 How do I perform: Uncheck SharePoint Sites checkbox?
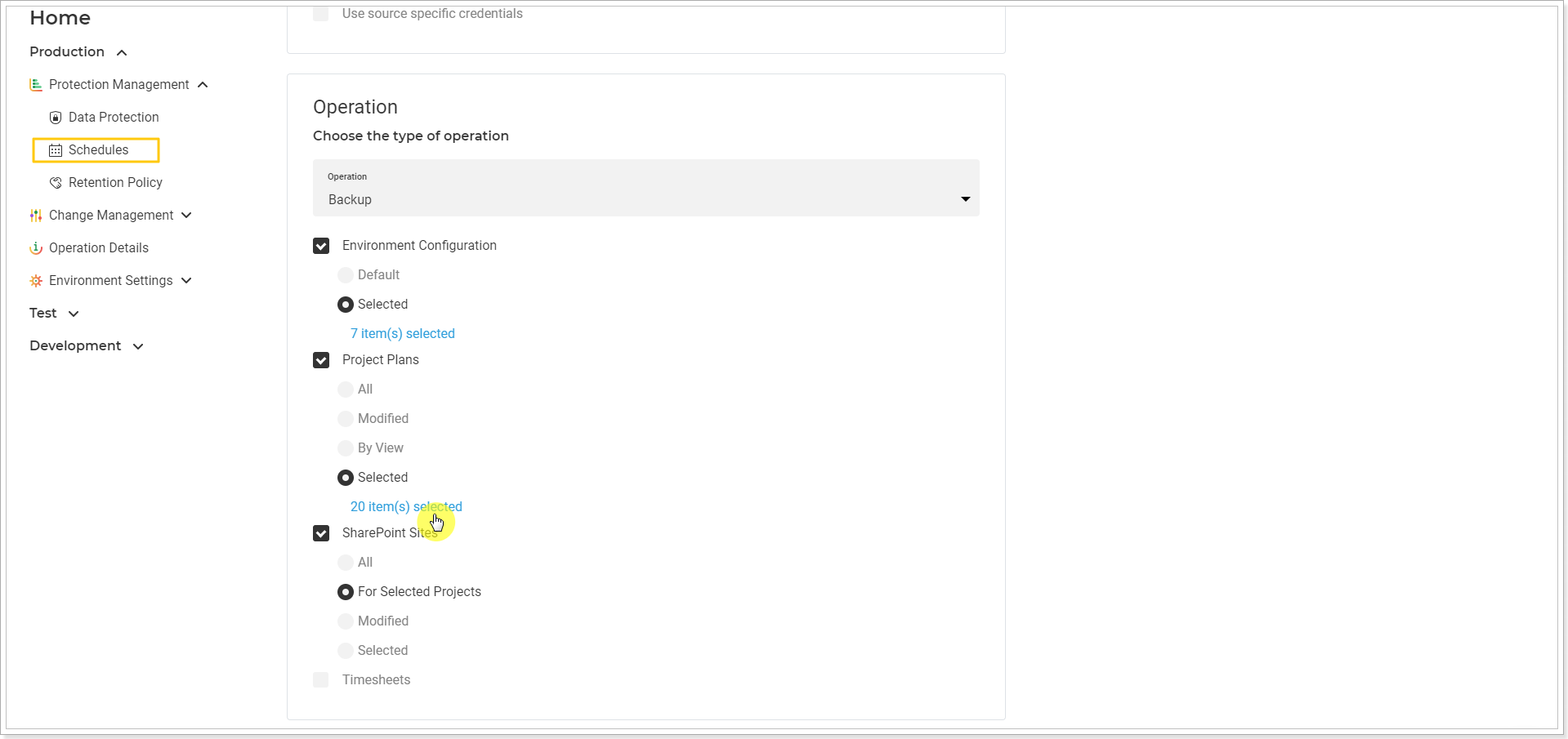(x=321, y=533)
